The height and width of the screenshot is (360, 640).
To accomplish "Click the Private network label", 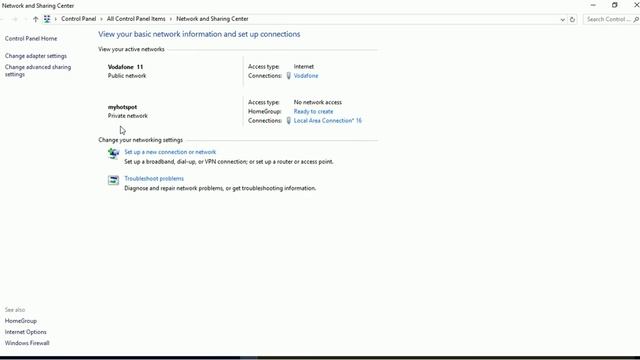I will (127, 116).
